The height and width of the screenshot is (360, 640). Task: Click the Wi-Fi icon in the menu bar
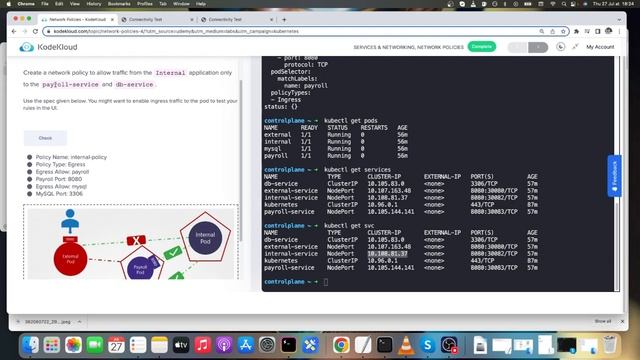[x=553, y=4]
